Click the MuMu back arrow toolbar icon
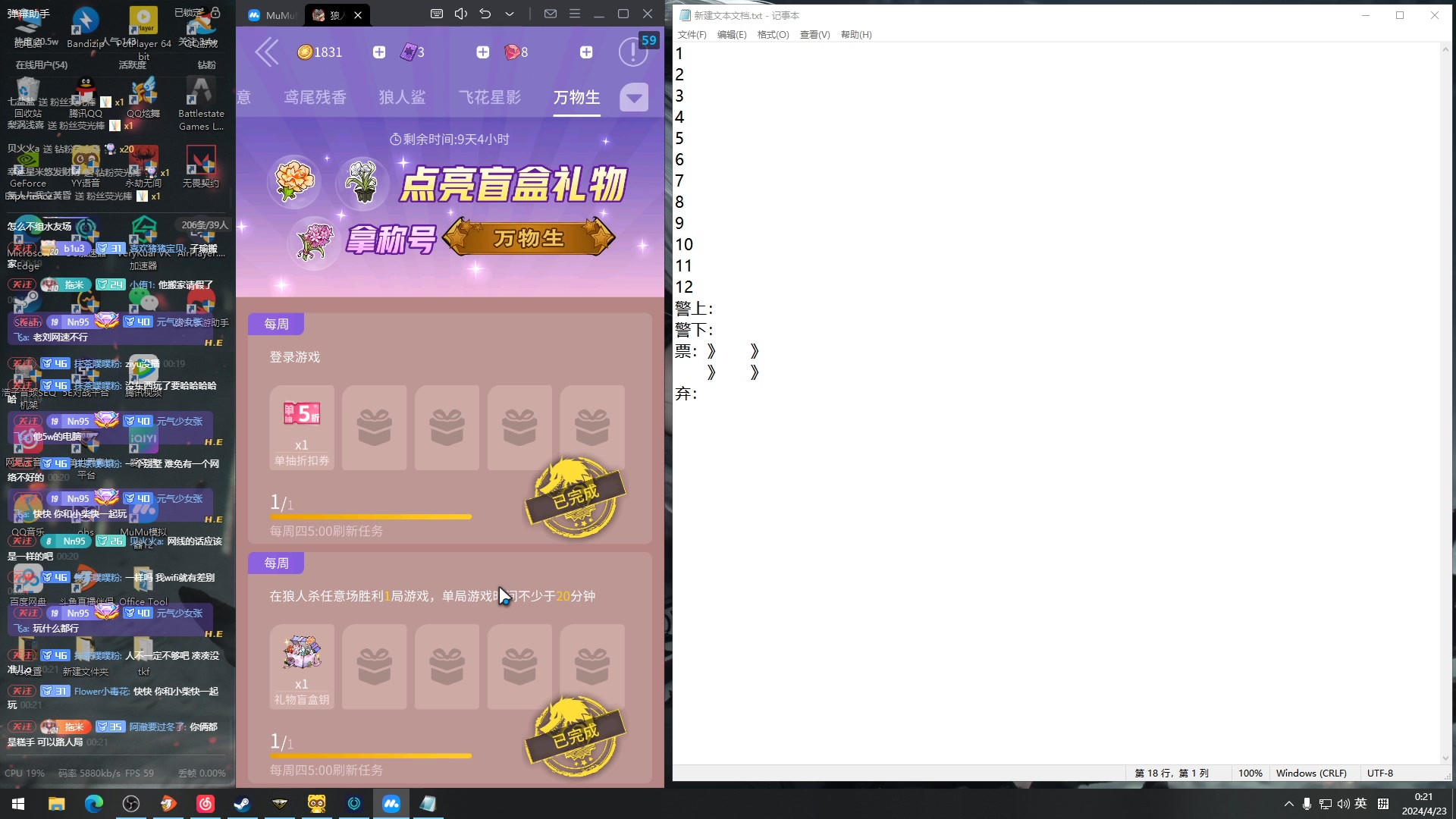1456x819 pixels. point(485,14)
